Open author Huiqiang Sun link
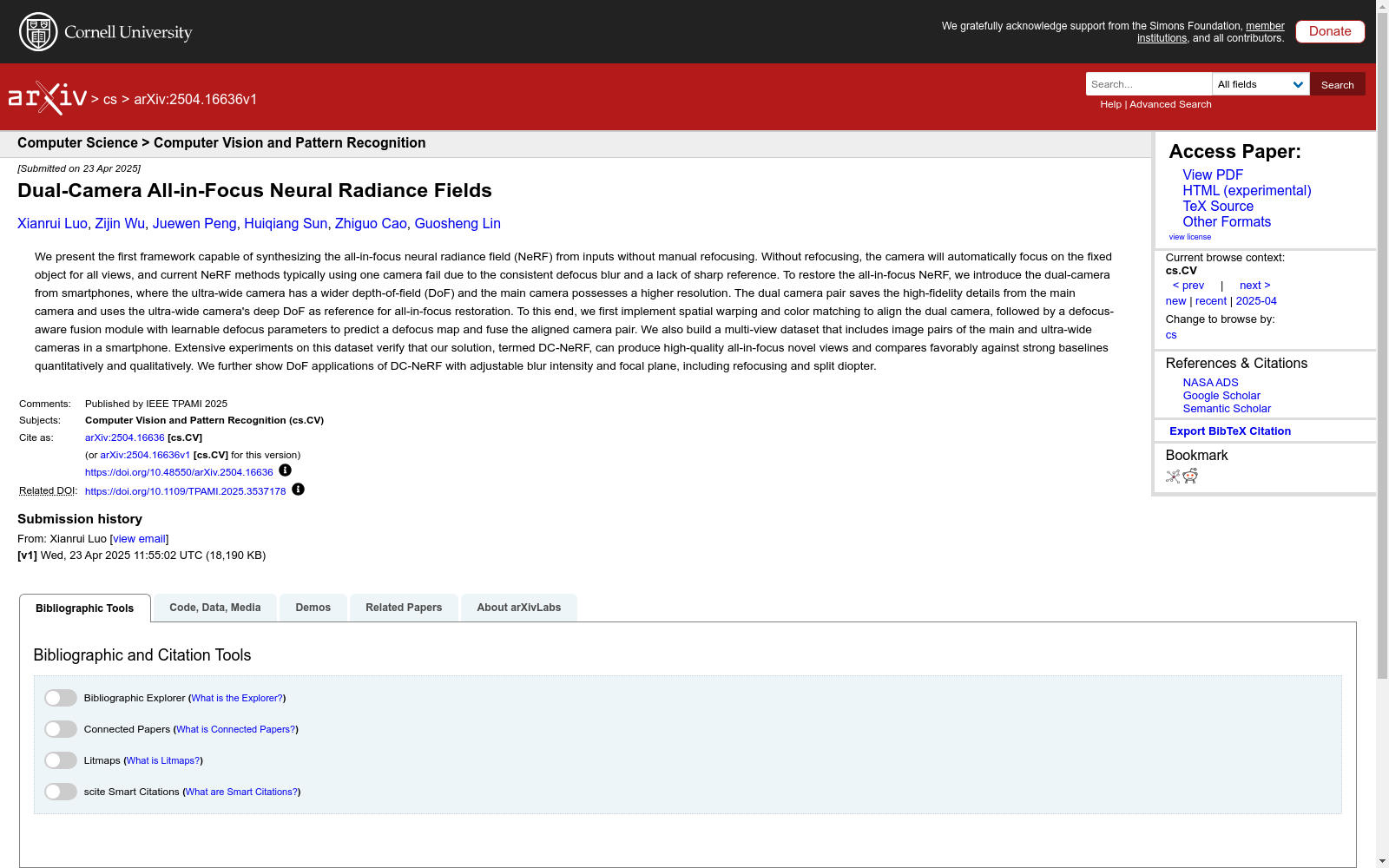 286,224
